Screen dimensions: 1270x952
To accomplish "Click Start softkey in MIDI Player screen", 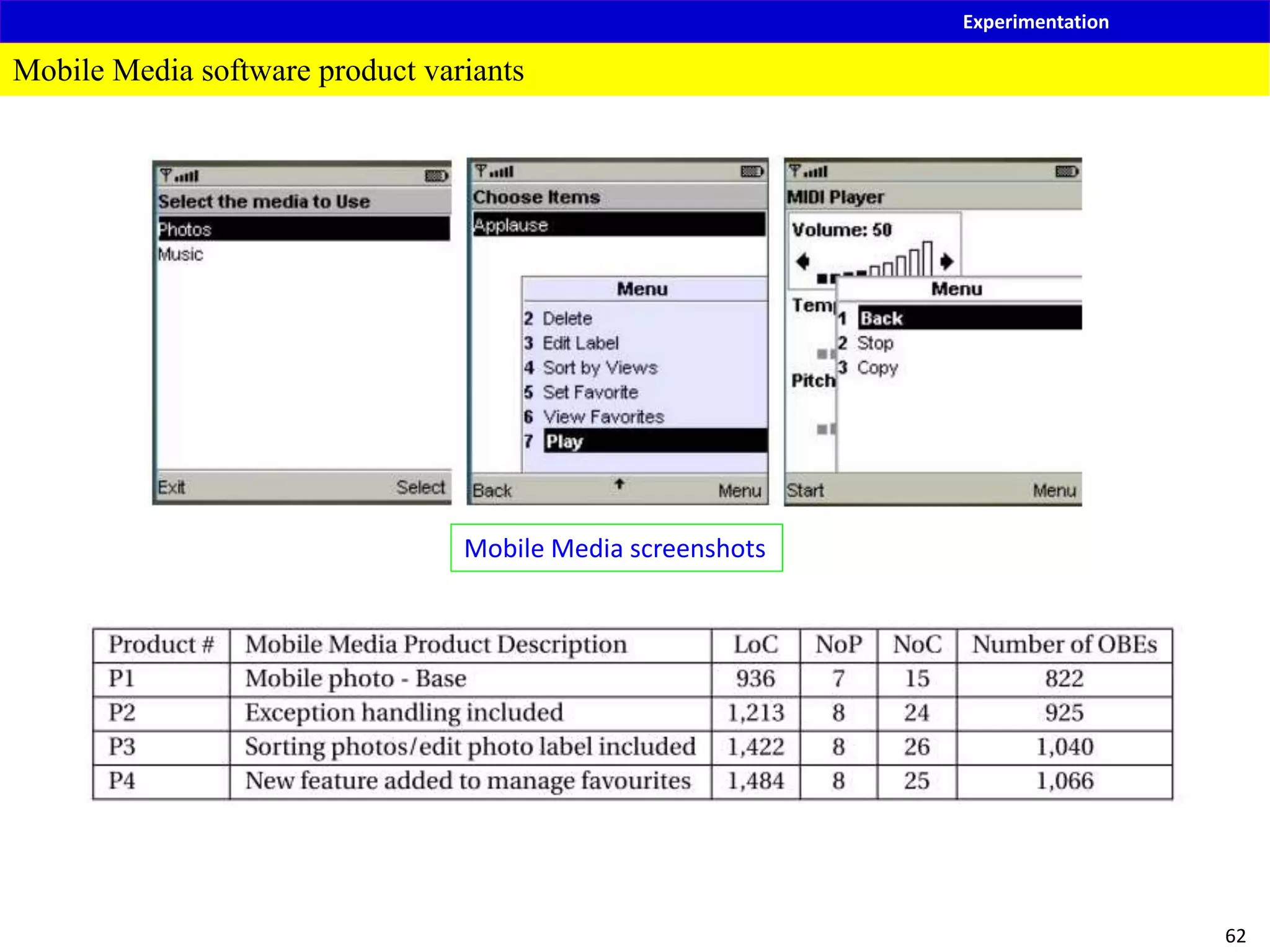I will 806,490.
